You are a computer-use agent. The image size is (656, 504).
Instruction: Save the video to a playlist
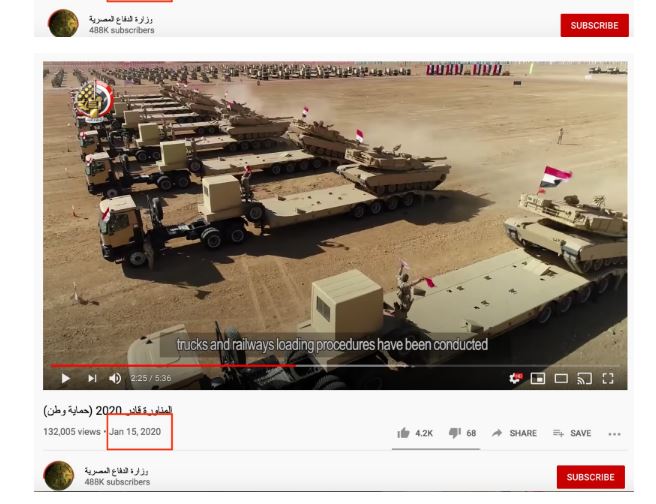pos(572,433)
